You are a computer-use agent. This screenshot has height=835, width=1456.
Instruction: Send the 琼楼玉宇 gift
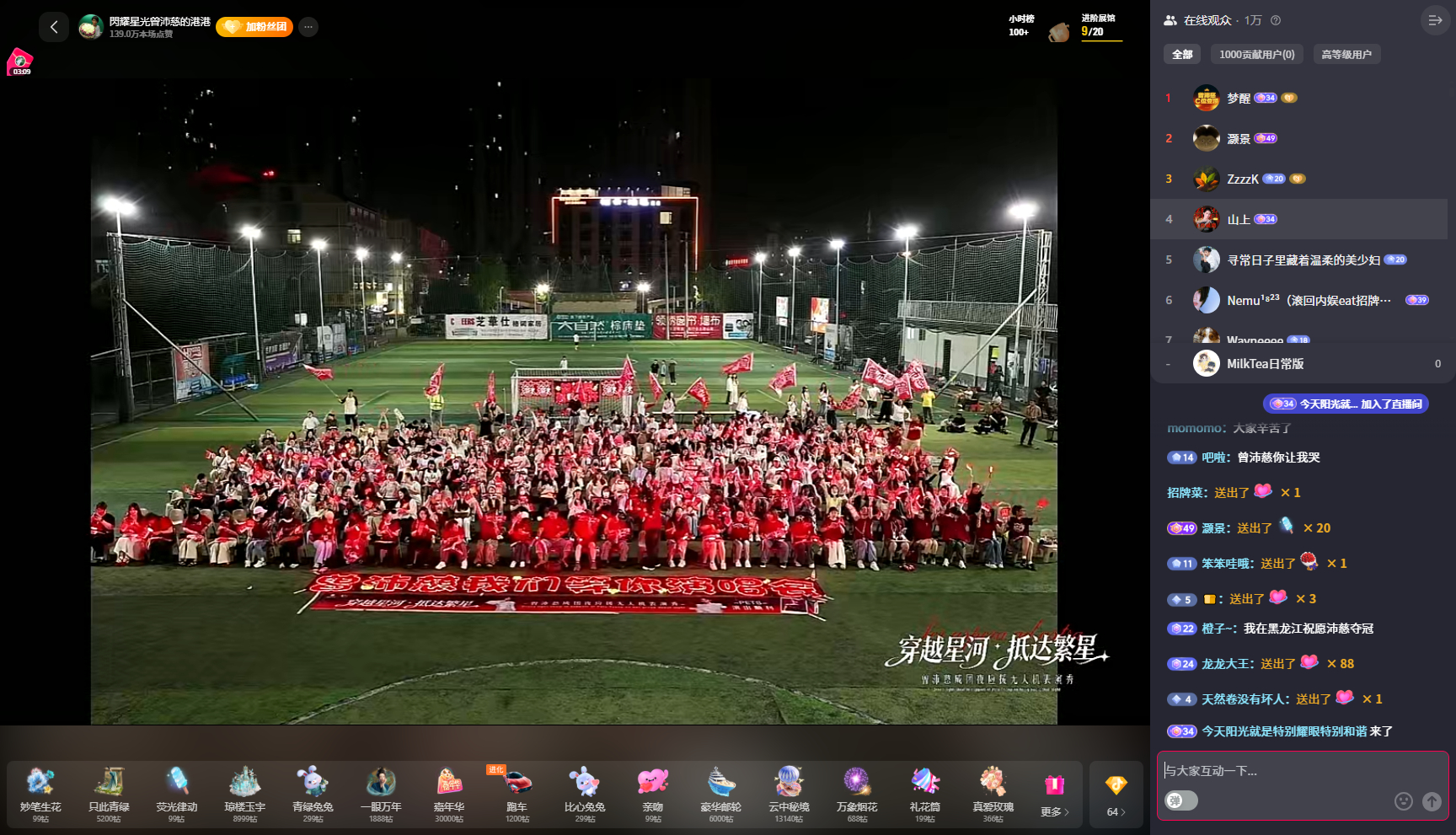(244, 793)
